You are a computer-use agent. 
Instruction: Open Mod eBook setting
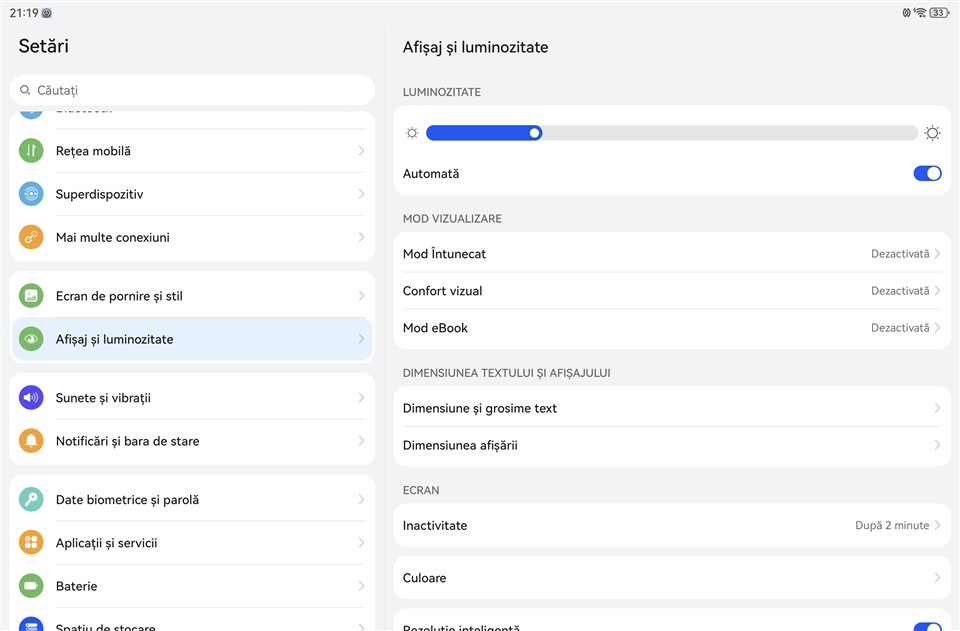[x=672, y=328]
